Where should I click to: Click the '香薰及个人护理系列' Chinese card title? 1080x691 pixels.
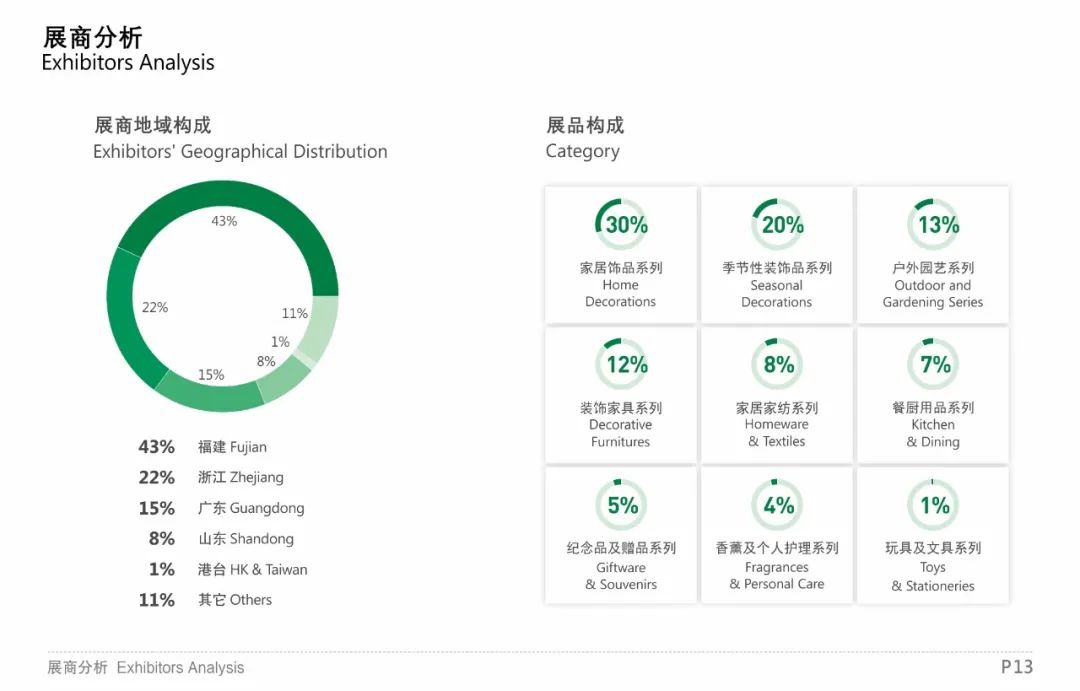(777, 548)
